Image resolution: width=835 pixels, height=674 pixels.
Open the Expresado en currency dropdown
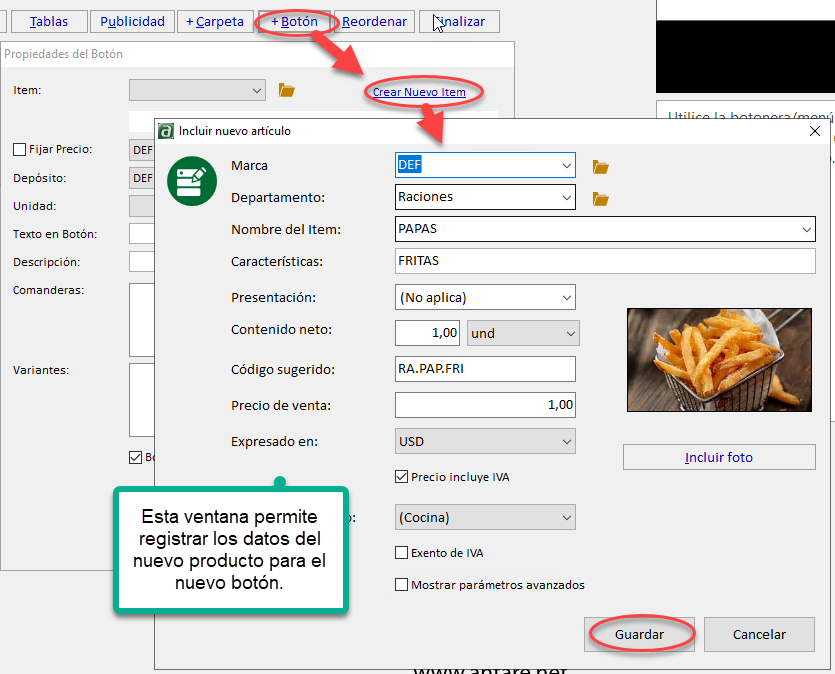pos(566,441)
